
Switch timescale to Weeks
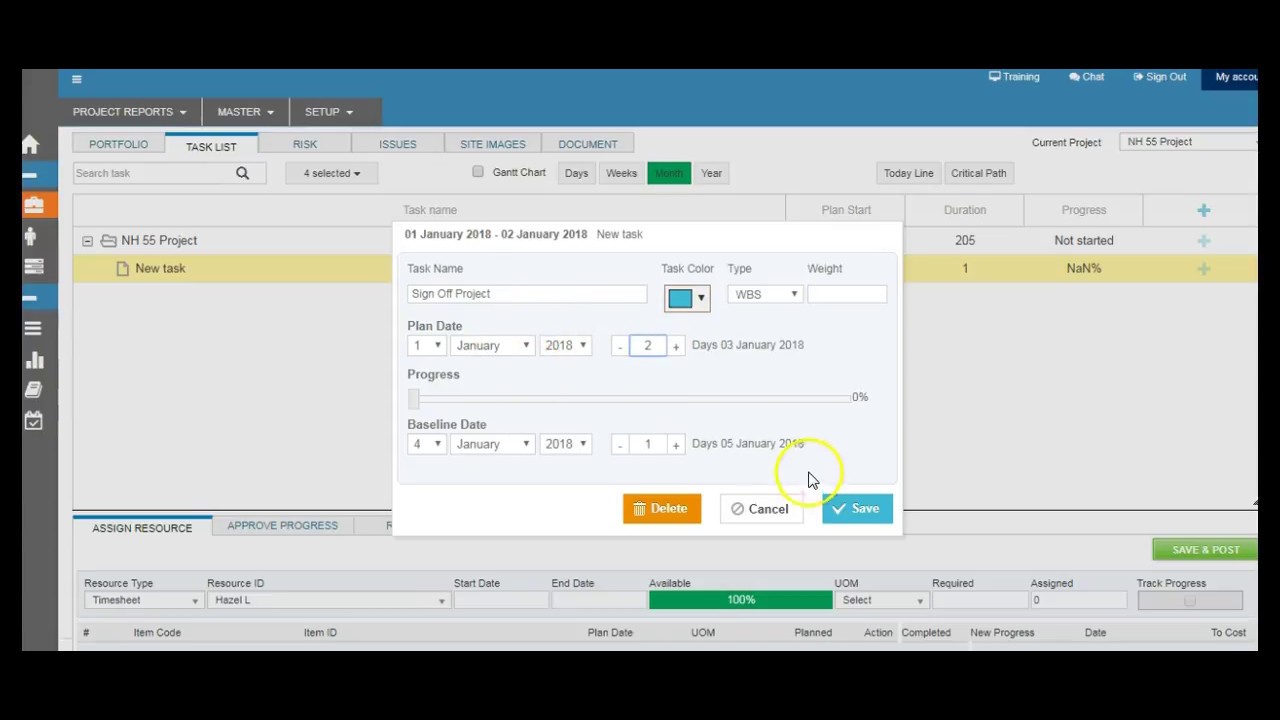(621, 173)
